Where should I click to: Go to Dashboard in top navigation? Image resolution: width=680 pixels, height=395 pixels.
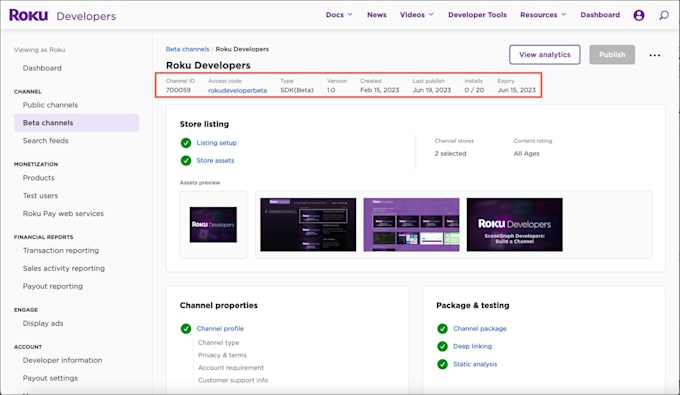click(x=600, y=15)
